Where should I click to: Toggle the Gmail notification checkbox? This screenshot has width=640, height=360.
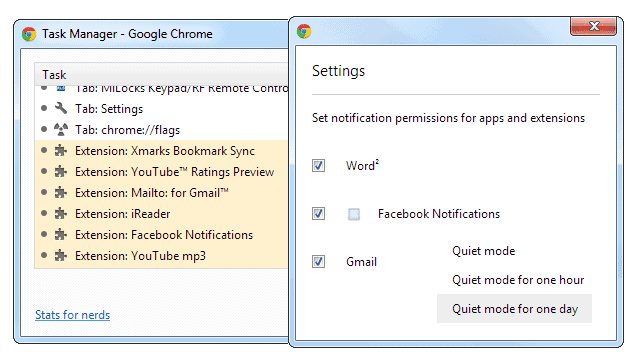point(318,262)
